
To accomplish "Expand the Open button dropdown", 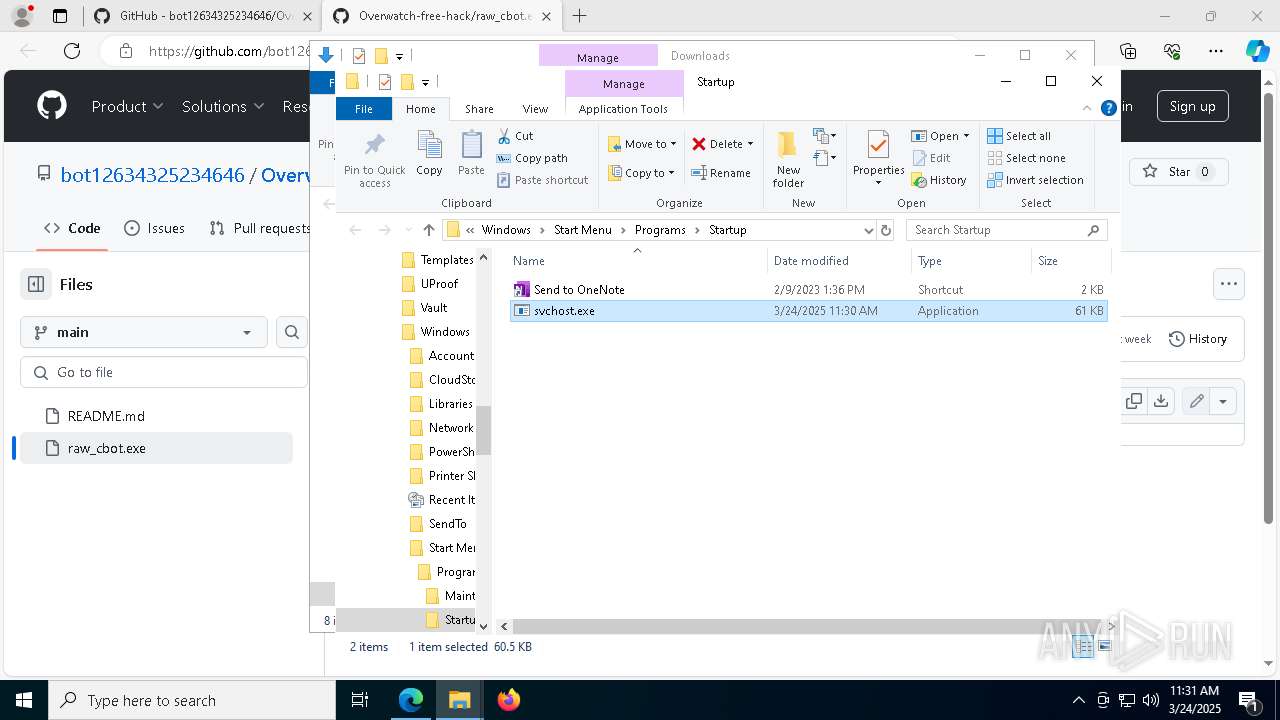I will click(x=966, y=136).
